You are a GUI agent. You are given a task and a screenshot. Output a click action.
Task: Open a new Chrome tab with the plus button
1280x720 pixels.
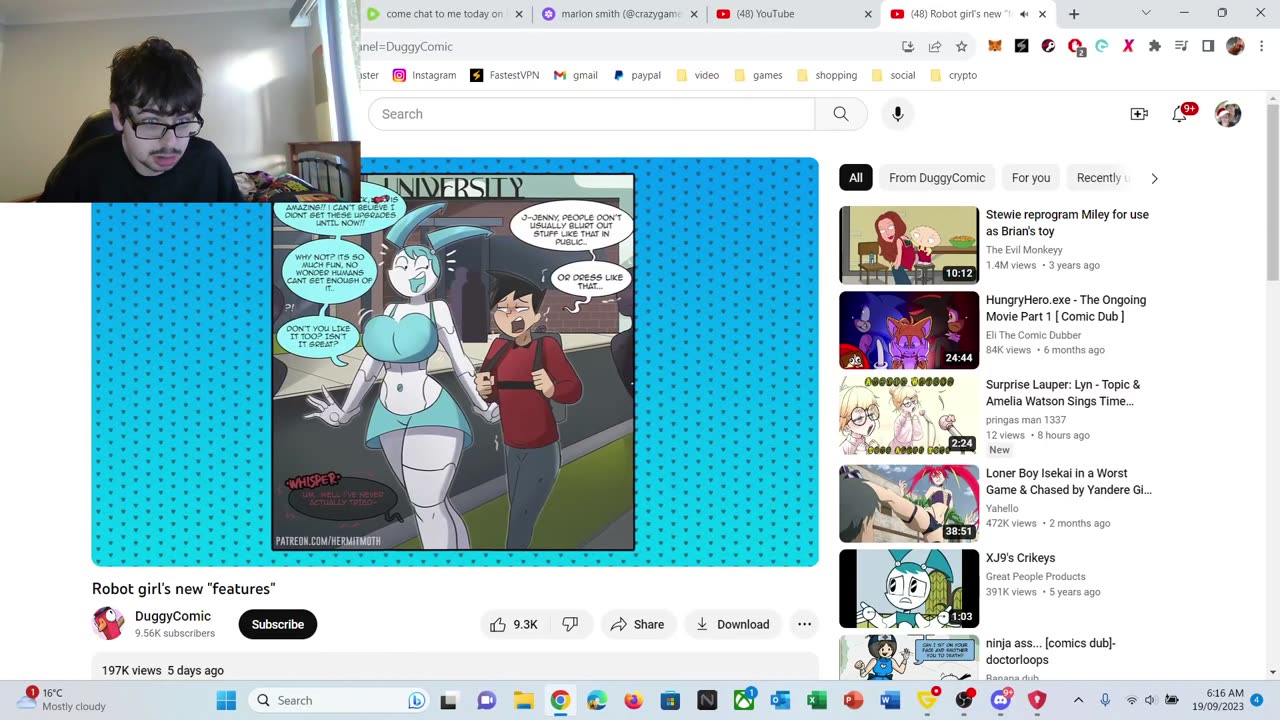point(1074,14)
